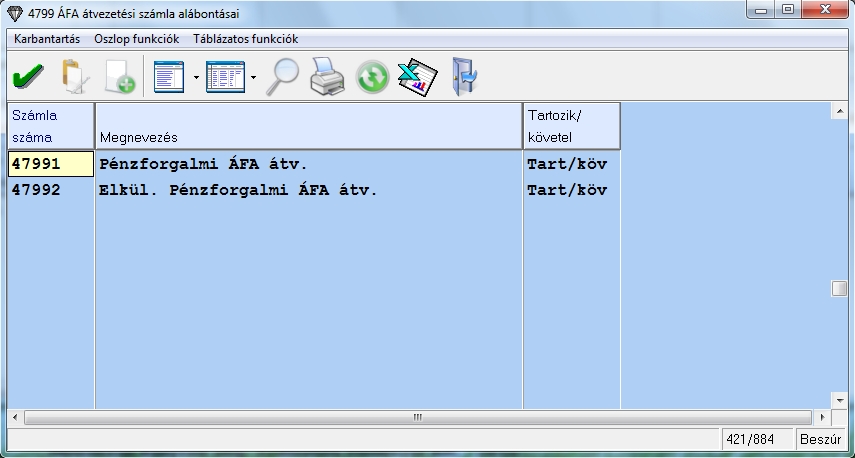Open the Táblázatos funkciók menu
Image resolution: width=855 pixels, height=458 pixels.
tap(245, 39)
